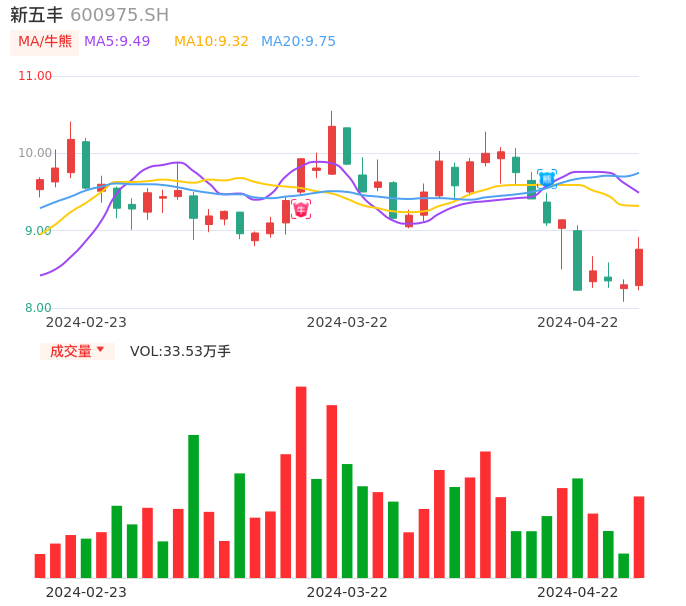Click the red bull (牛) signal marker
Screen dimensions: 686x606
(301, 209)
